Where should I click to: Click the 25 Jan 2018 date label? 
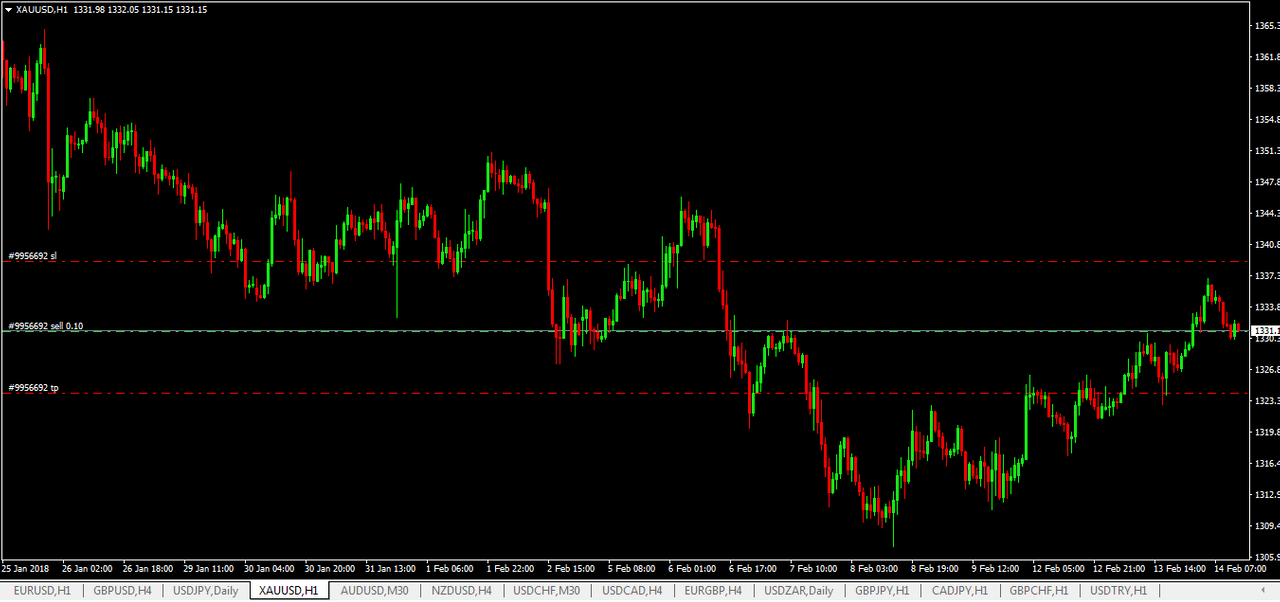(x=26, y=568)
